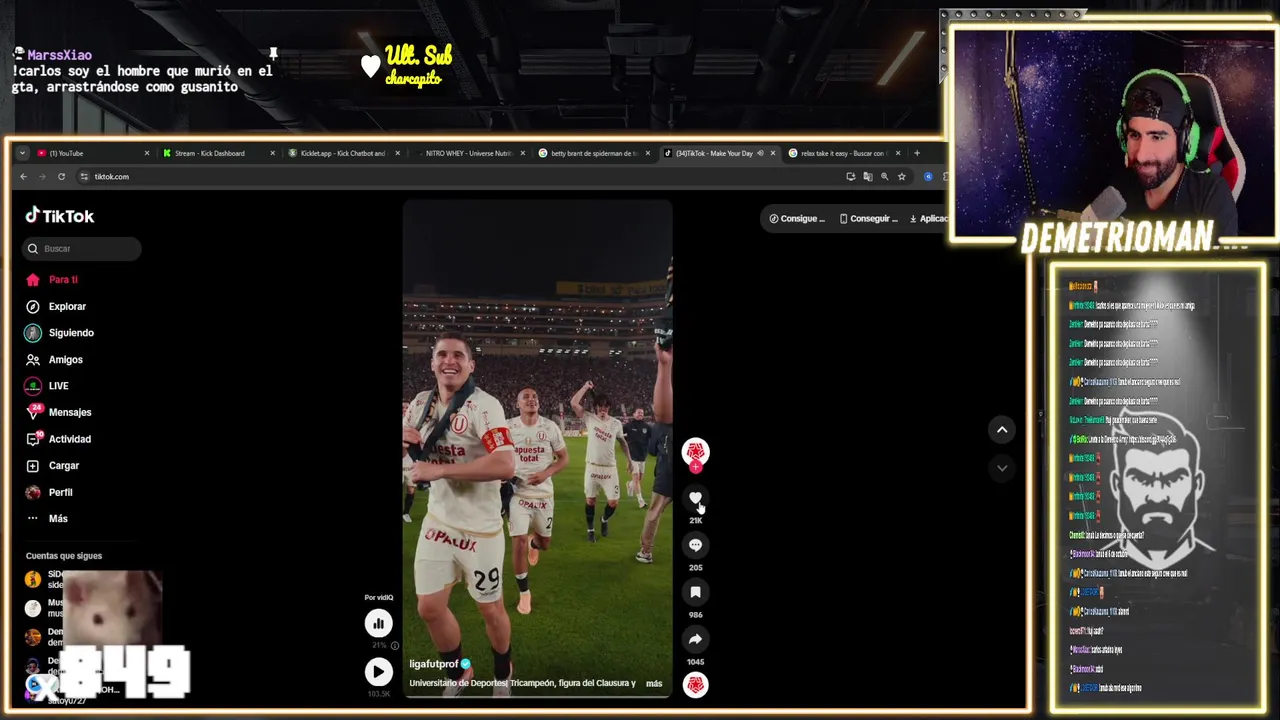This screenshot has width=1280, height=720.
Task: Follow the creator via plus badge
Action: point(695,467)
